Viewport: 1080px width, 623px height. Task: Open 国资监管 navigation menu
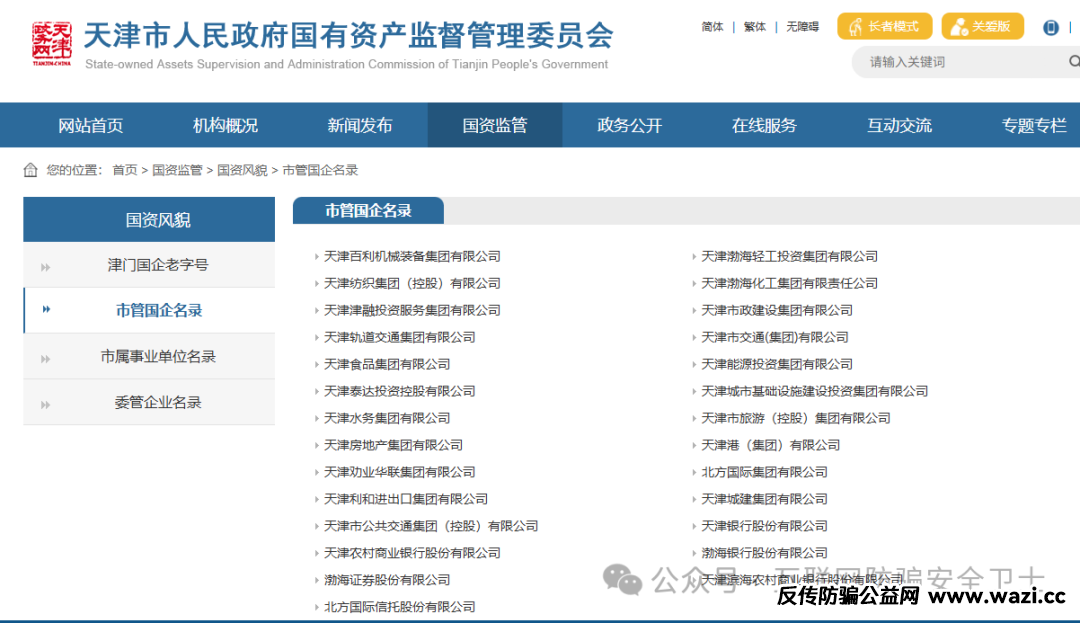(x=495, y=125)
